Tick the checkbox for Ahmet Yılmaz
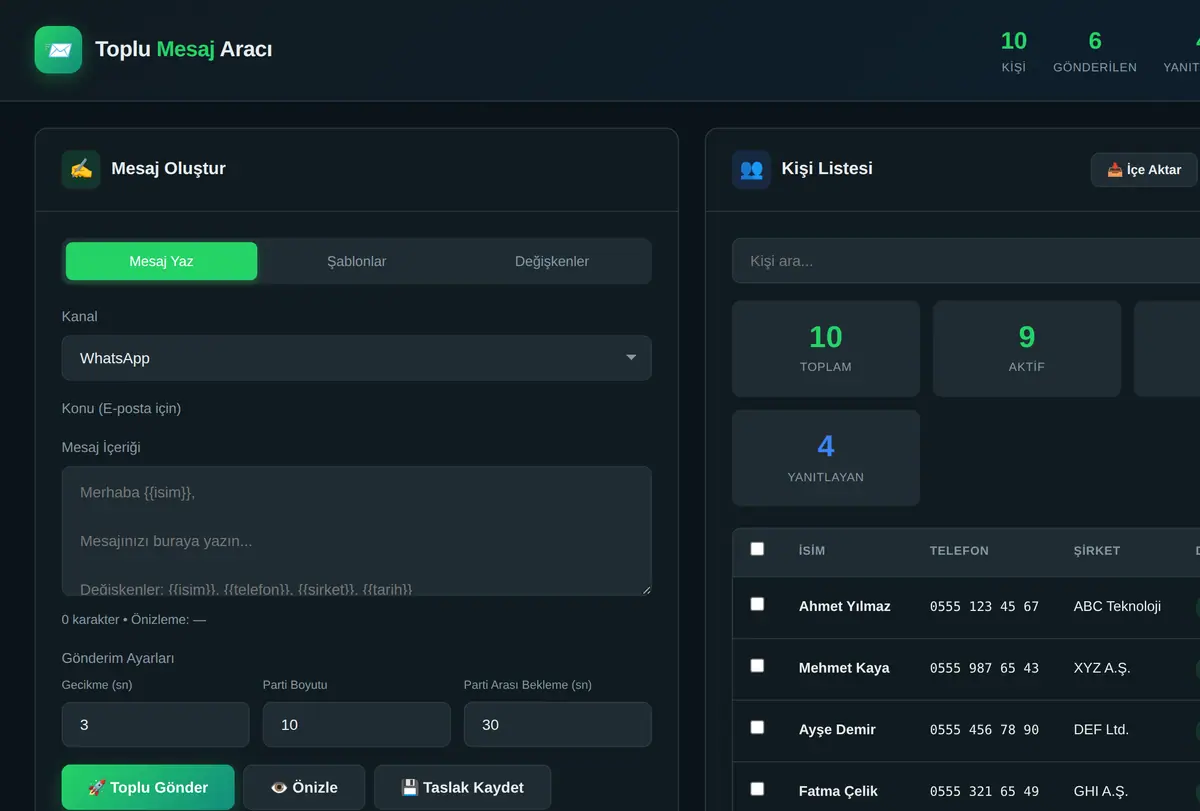This screenshot has width=1200, height=811. tap(757, 604)
